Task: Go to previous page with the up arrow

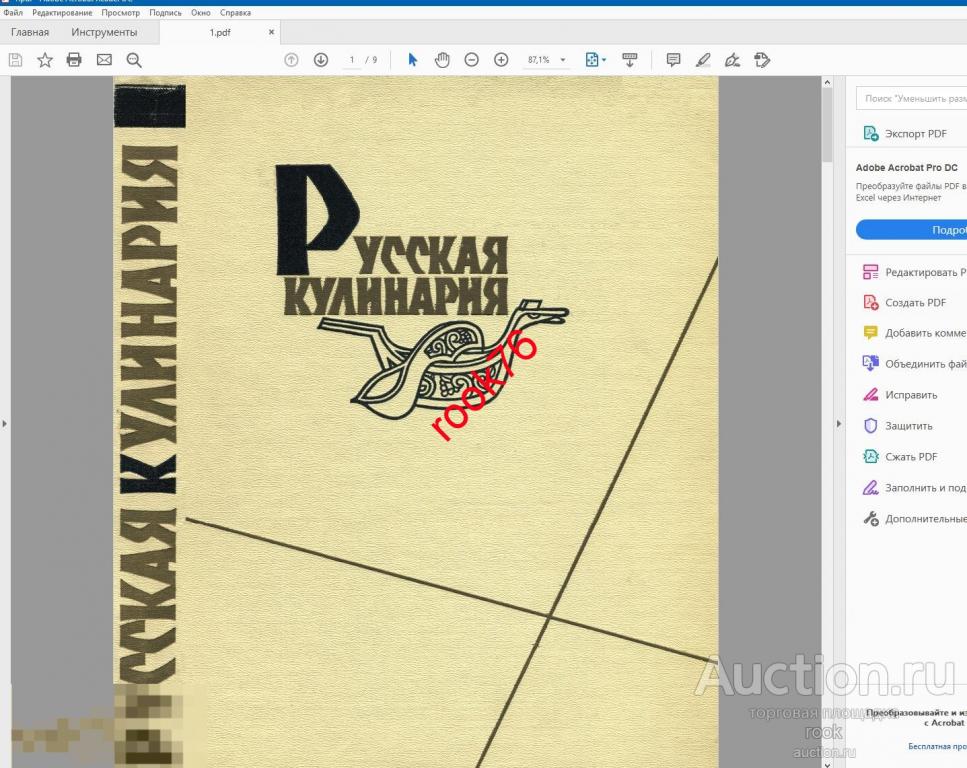Action: (x=291, y=60)
